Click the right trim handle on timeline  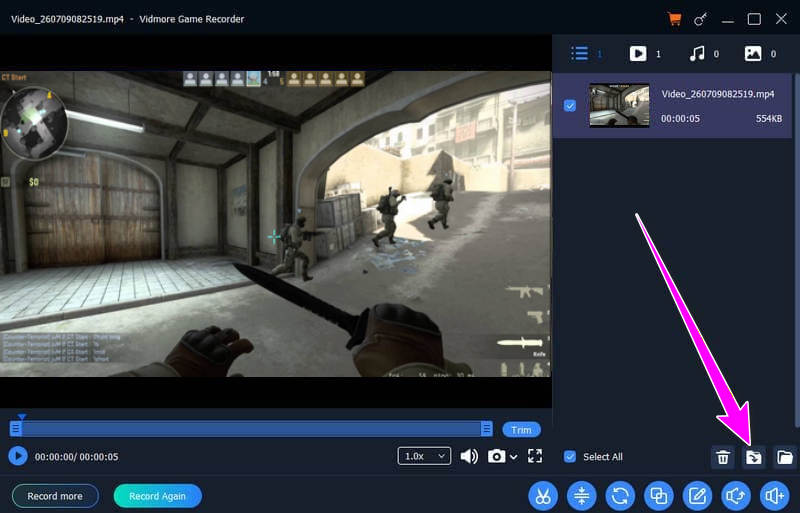point(487,429)
